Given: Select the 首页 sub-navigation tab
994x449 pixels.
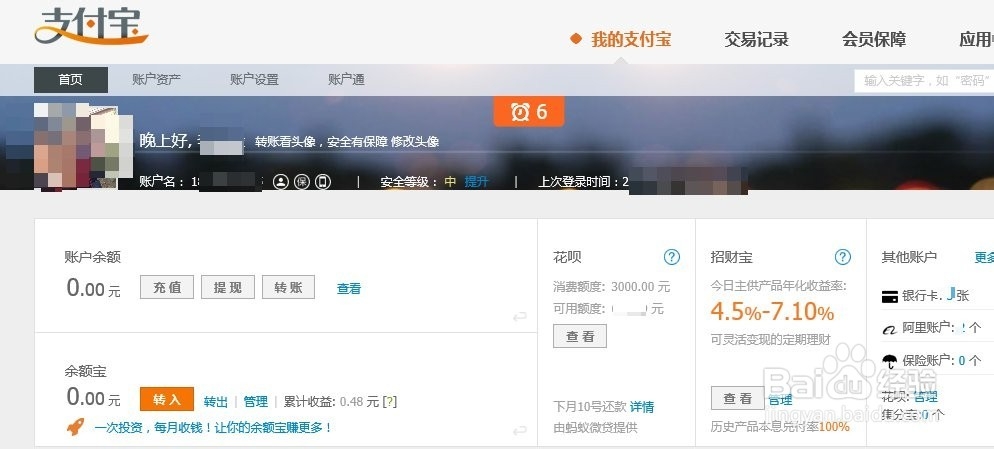Looking at the screenshot, I should (70, 80).
